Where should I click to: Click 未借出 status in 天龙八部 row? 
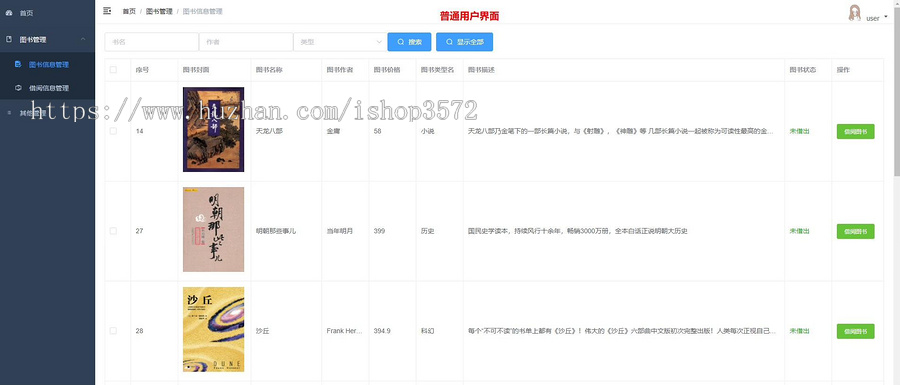pyautogui.click(x=800, y=131)
